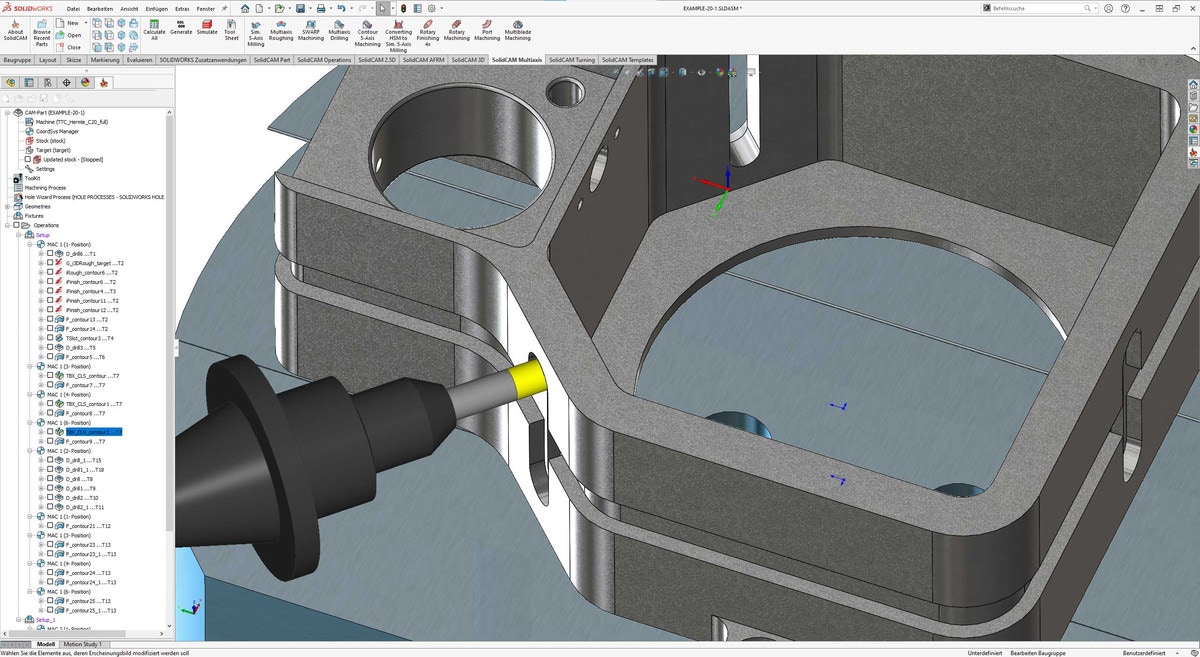This screenshot has width=1200, height=657.
Task: Select Port Machining operation
Action: pos(487,29)
